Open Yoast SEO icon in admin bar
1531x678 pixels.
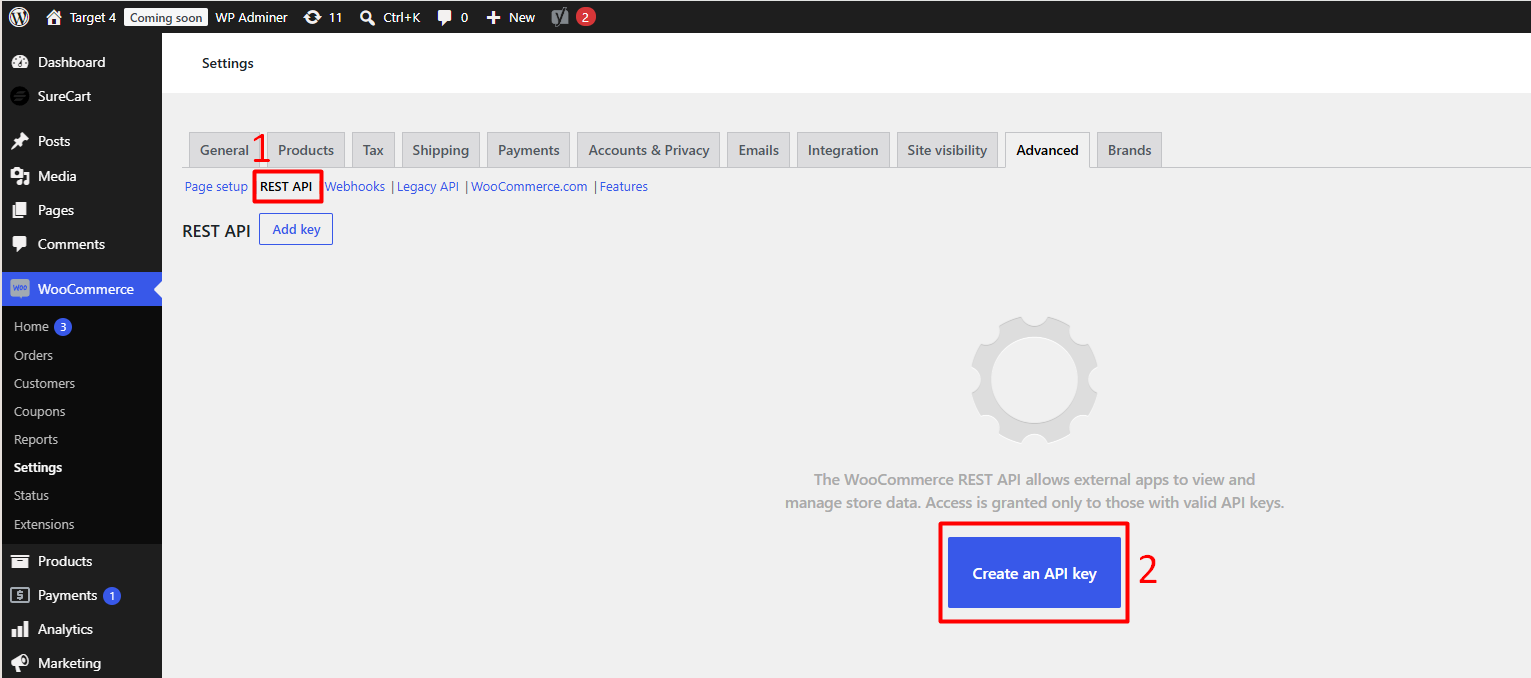pyautogui.click(x=560, y=17)
